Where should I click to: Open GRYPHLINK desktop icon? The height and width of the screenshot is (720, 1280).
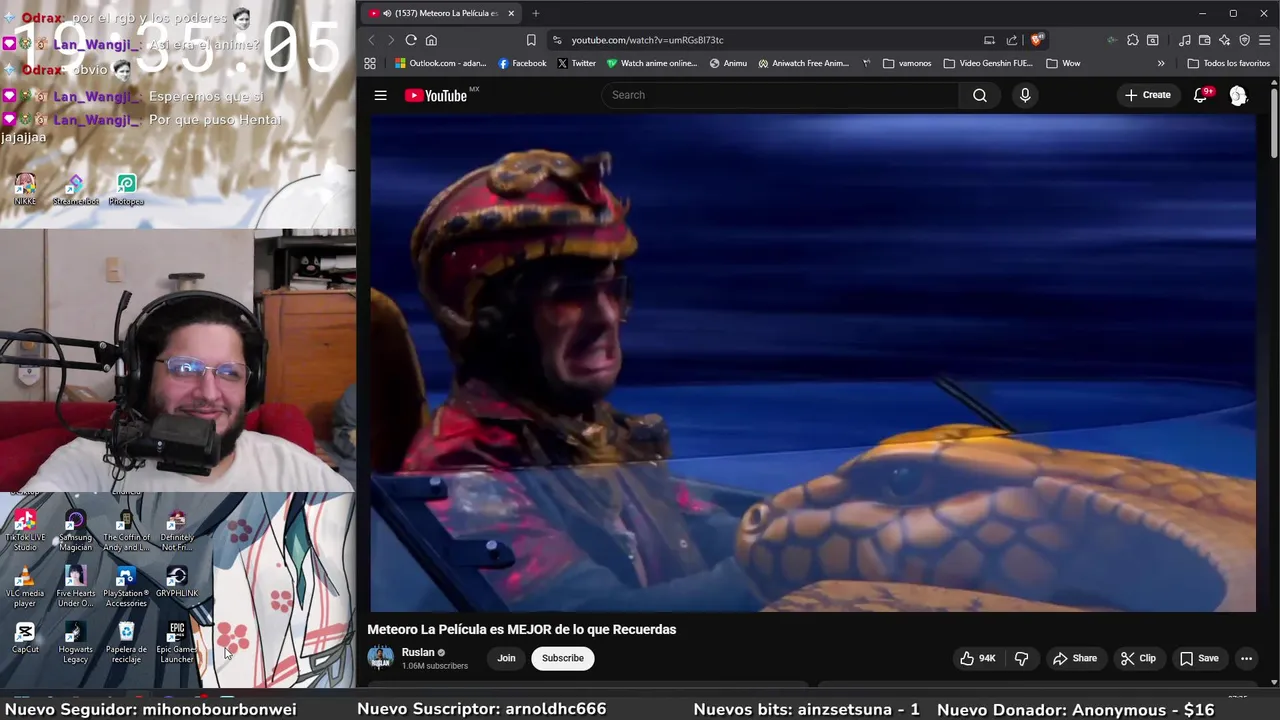coord(177,582)
